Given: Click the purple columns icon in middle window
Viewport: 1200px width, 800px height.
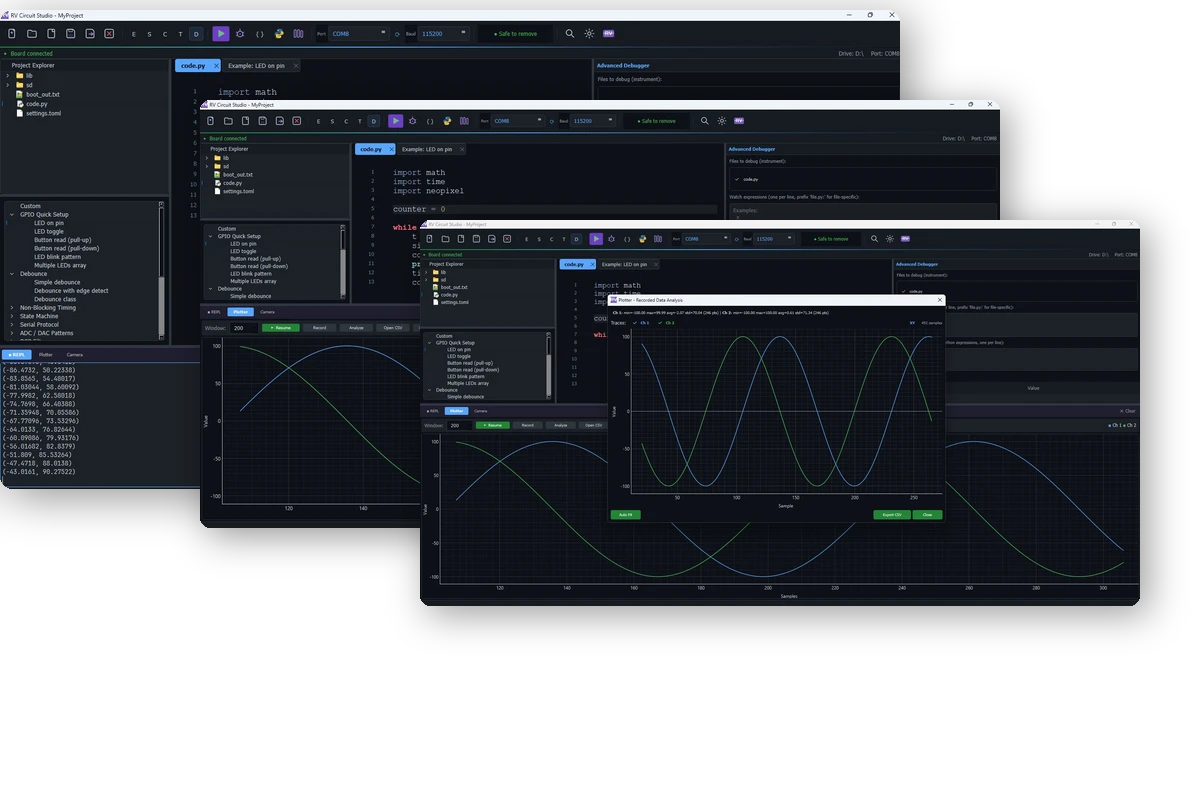Looking at the screenshot, I should [x=465, y=121].
